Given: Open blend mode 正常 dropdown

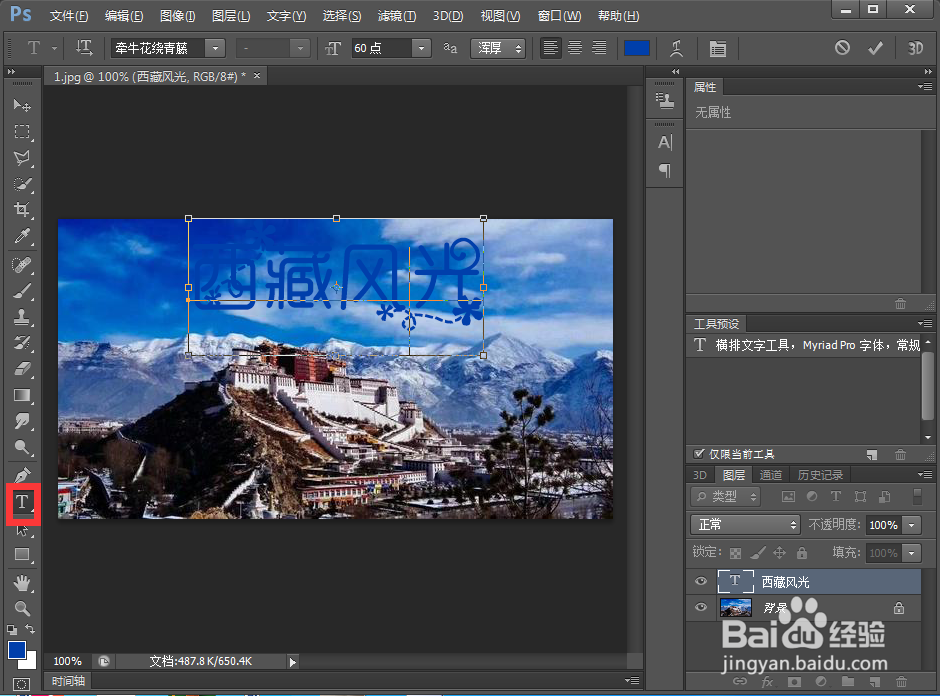Looking at the screenshot, I should click(x=745, y=525).
